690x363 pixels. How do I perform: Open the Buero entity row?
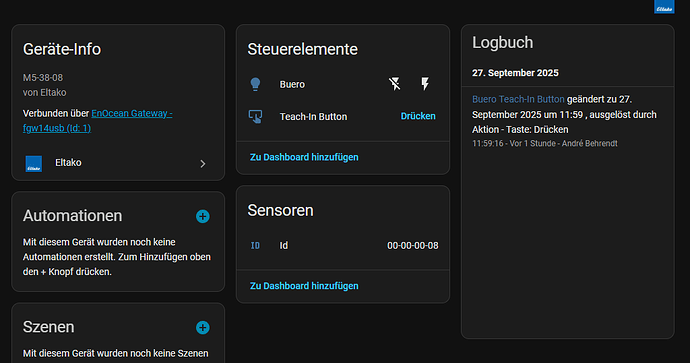343,84
